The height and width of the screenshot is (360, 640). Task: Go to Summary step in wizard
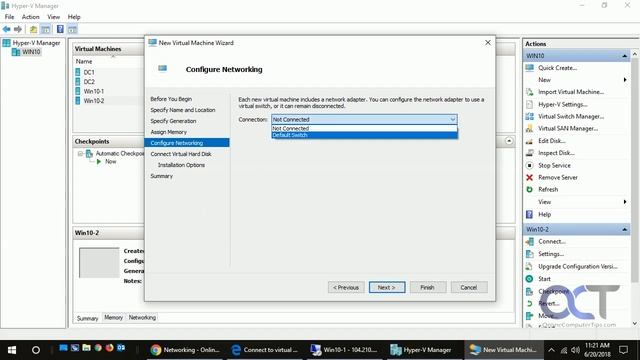point(161,176)
